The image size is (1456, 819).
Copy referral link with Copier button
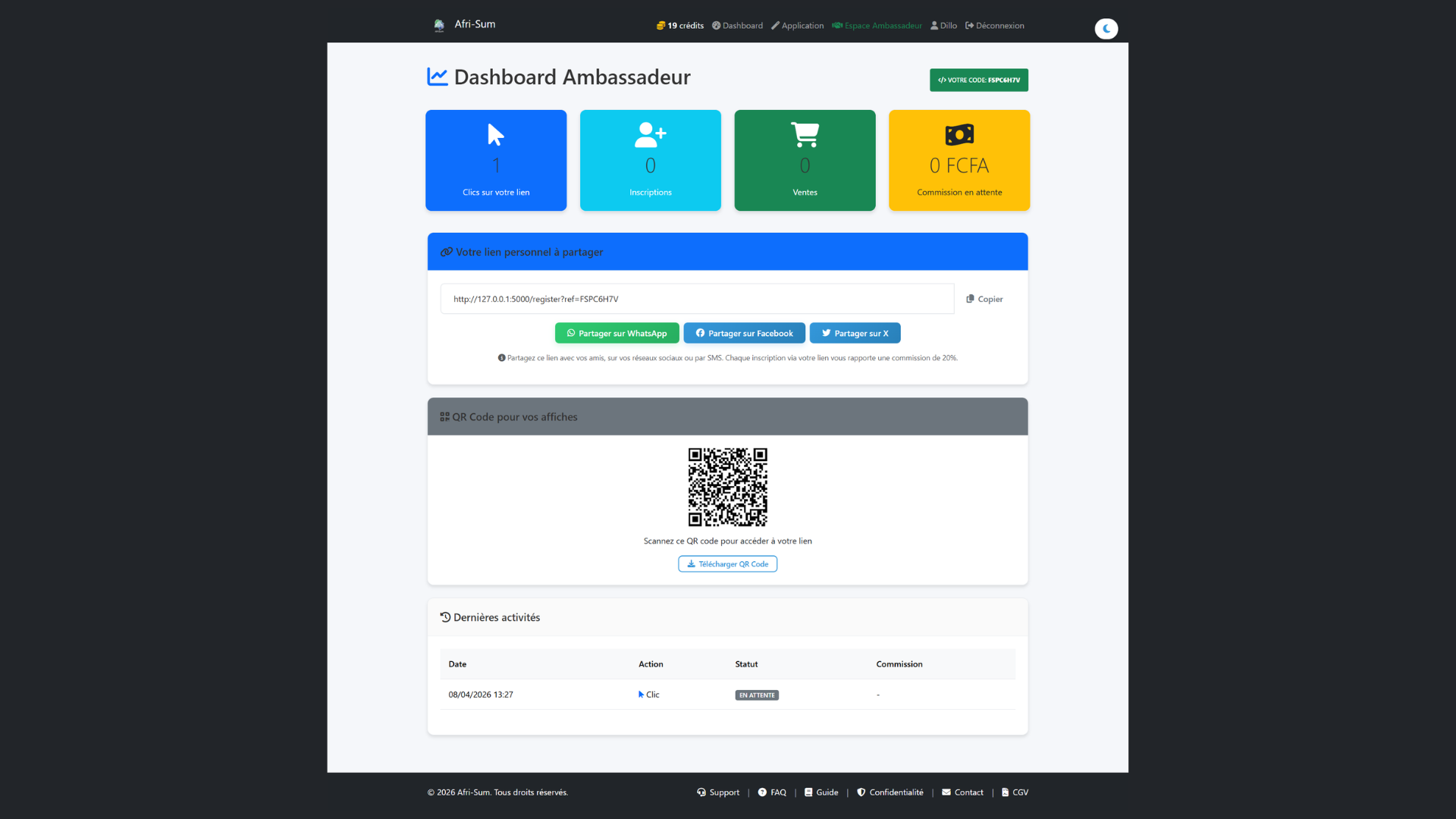point(984,299)
